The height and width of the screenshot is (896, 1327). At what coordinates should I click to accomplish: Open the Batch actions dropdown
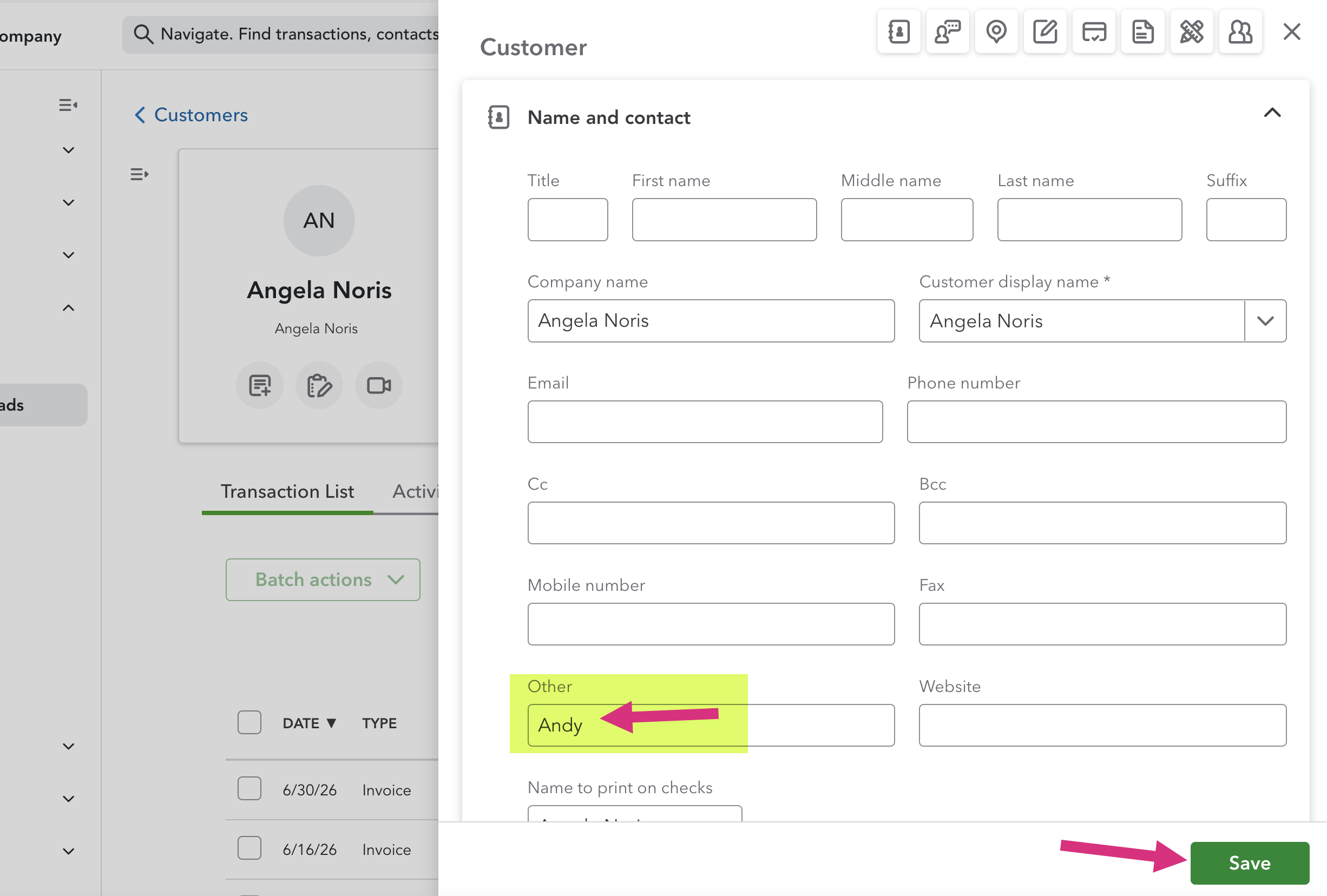coord(323,579)
